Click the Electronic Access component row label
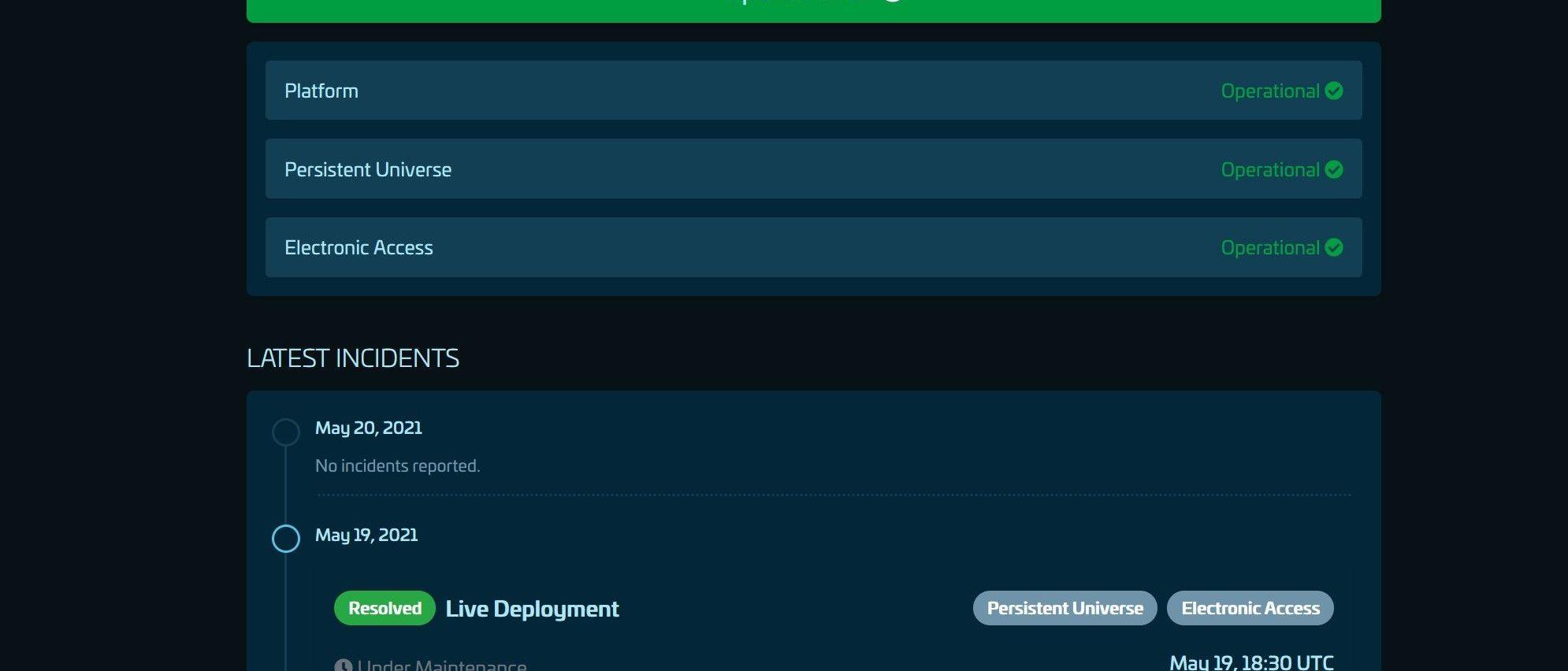Image resolution: width=1568 pixels, height=671 pixels. [x=359, y=247]
